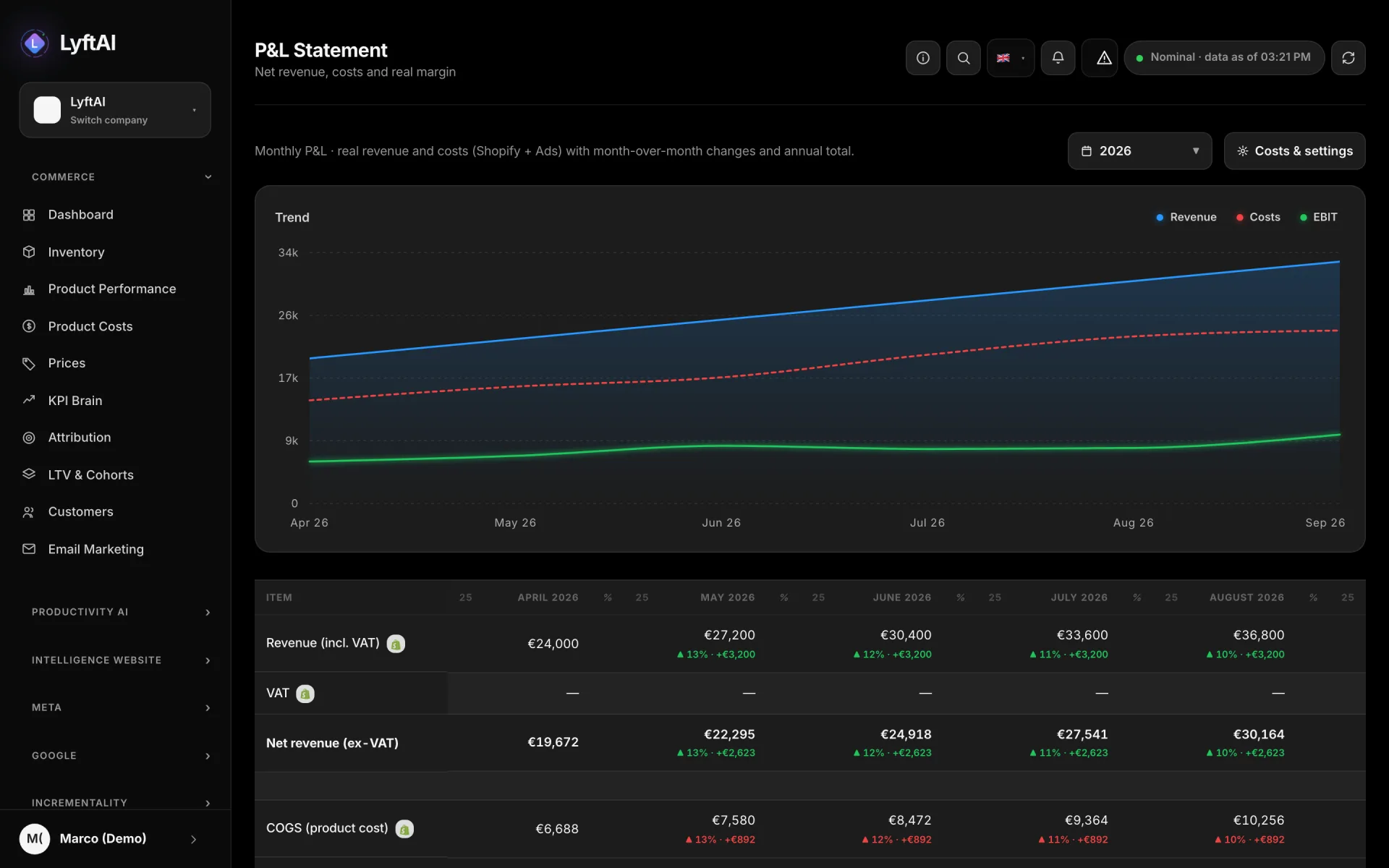Click the LTV & Cohorts layers icon
This screenshot has width=1389, height=868.
29,475
